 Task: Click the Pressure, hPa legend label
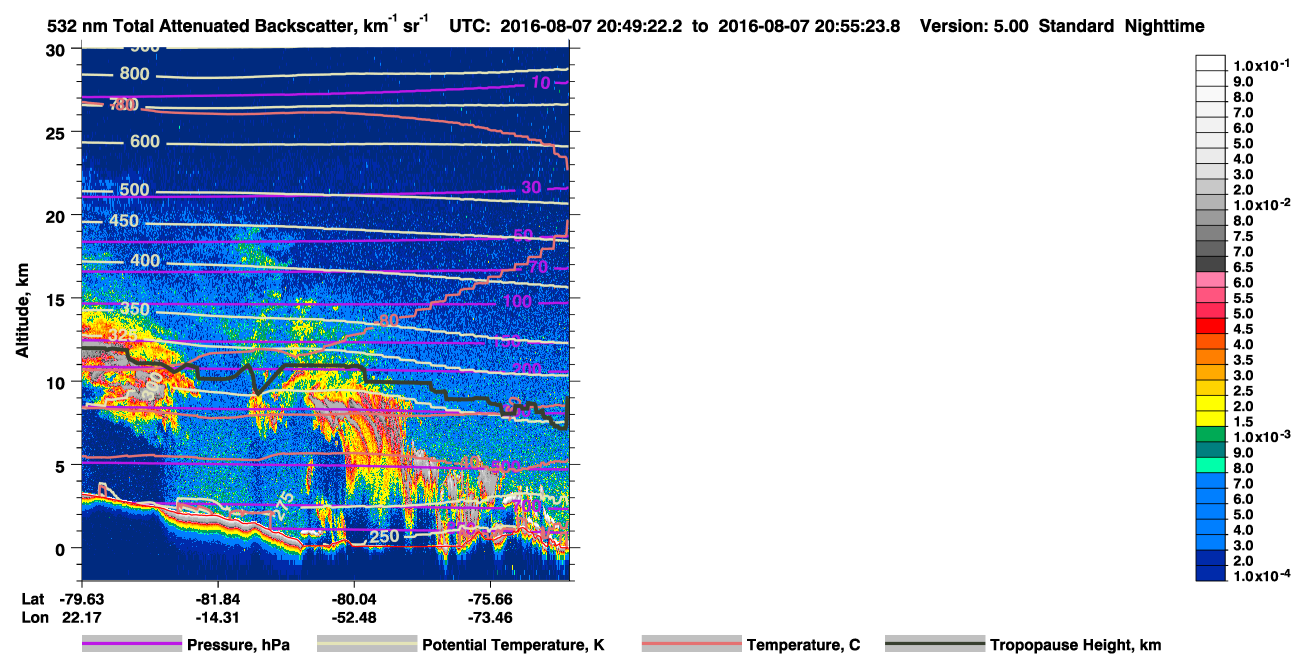coord(238,645)
